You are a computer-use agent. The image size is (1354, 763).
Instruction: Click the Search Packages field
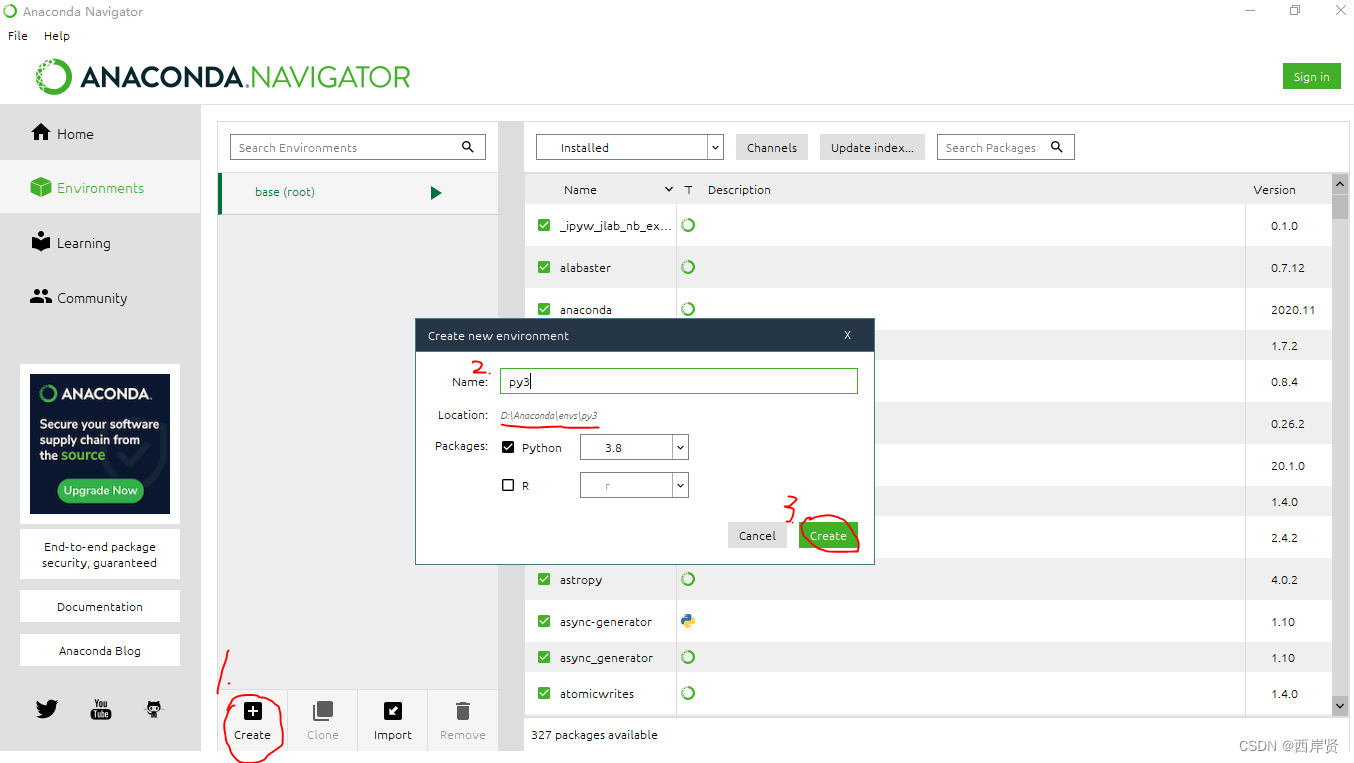click(1006, 147)
